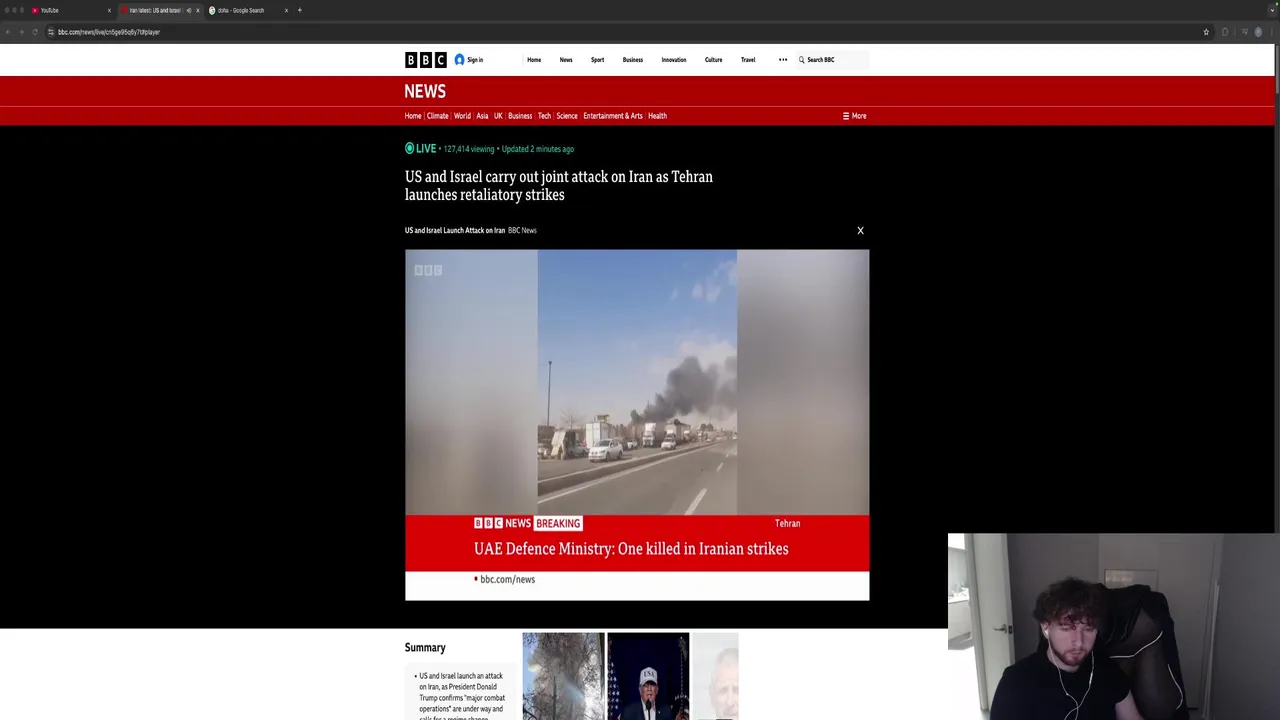
Task: Open a new browser tab
Action: 299,10
